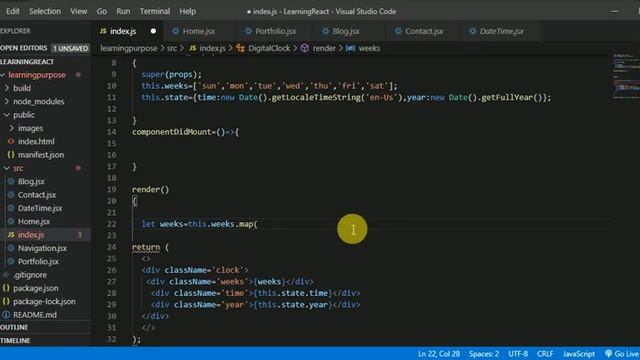Click index.js in the breadcrumb

coord(212,48)
